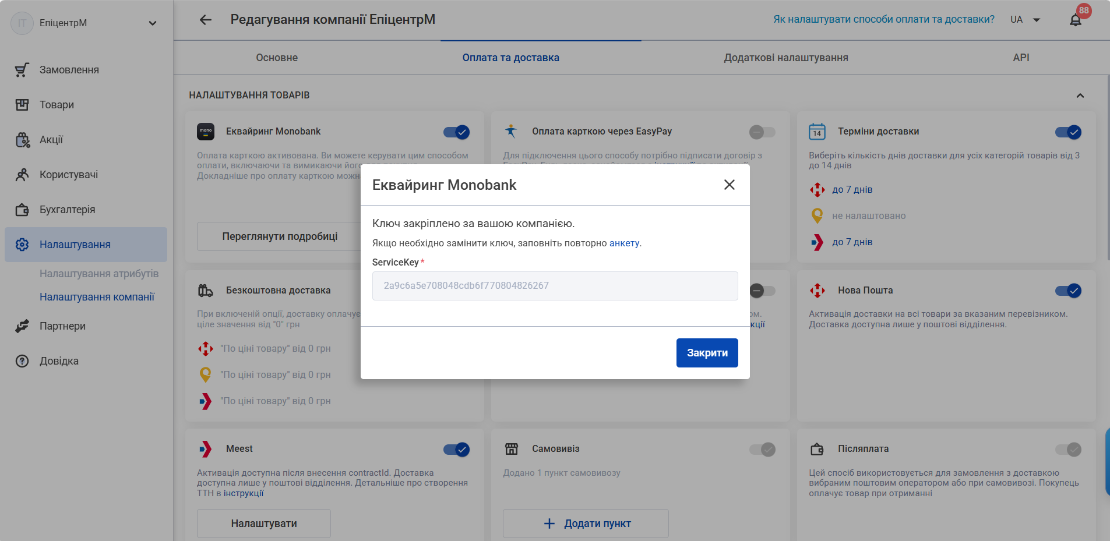Open the Додаткові налаштування tab
This screenshot has height=541, width=1110.
tap(786, 57)
